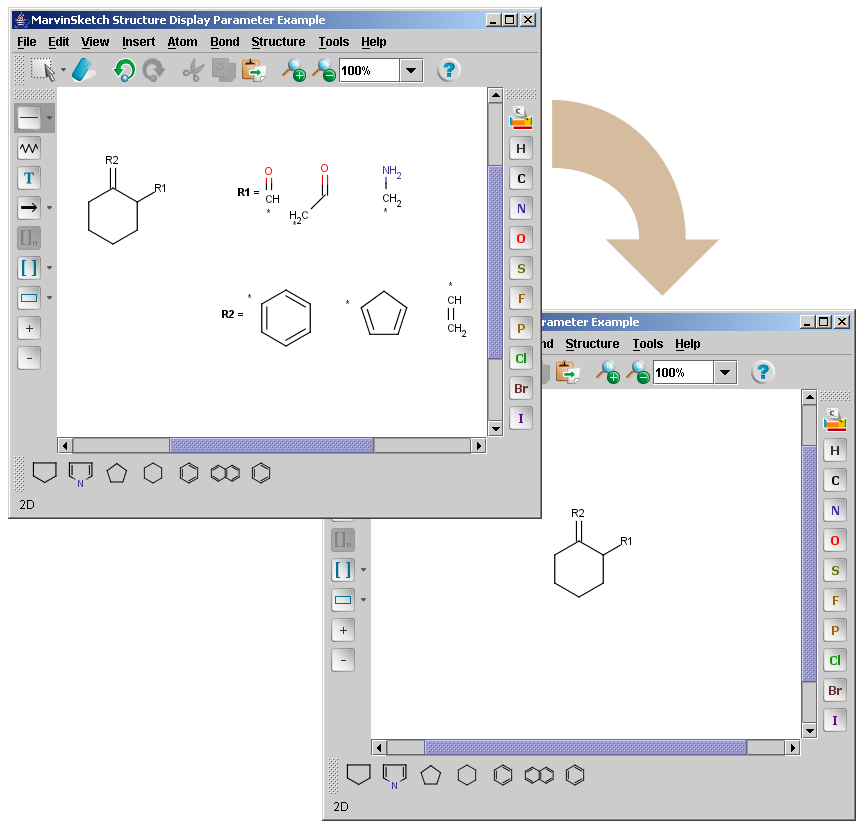The image size is (864, 827).
Task: Select the reaction arrow tool
Action: 29,208
